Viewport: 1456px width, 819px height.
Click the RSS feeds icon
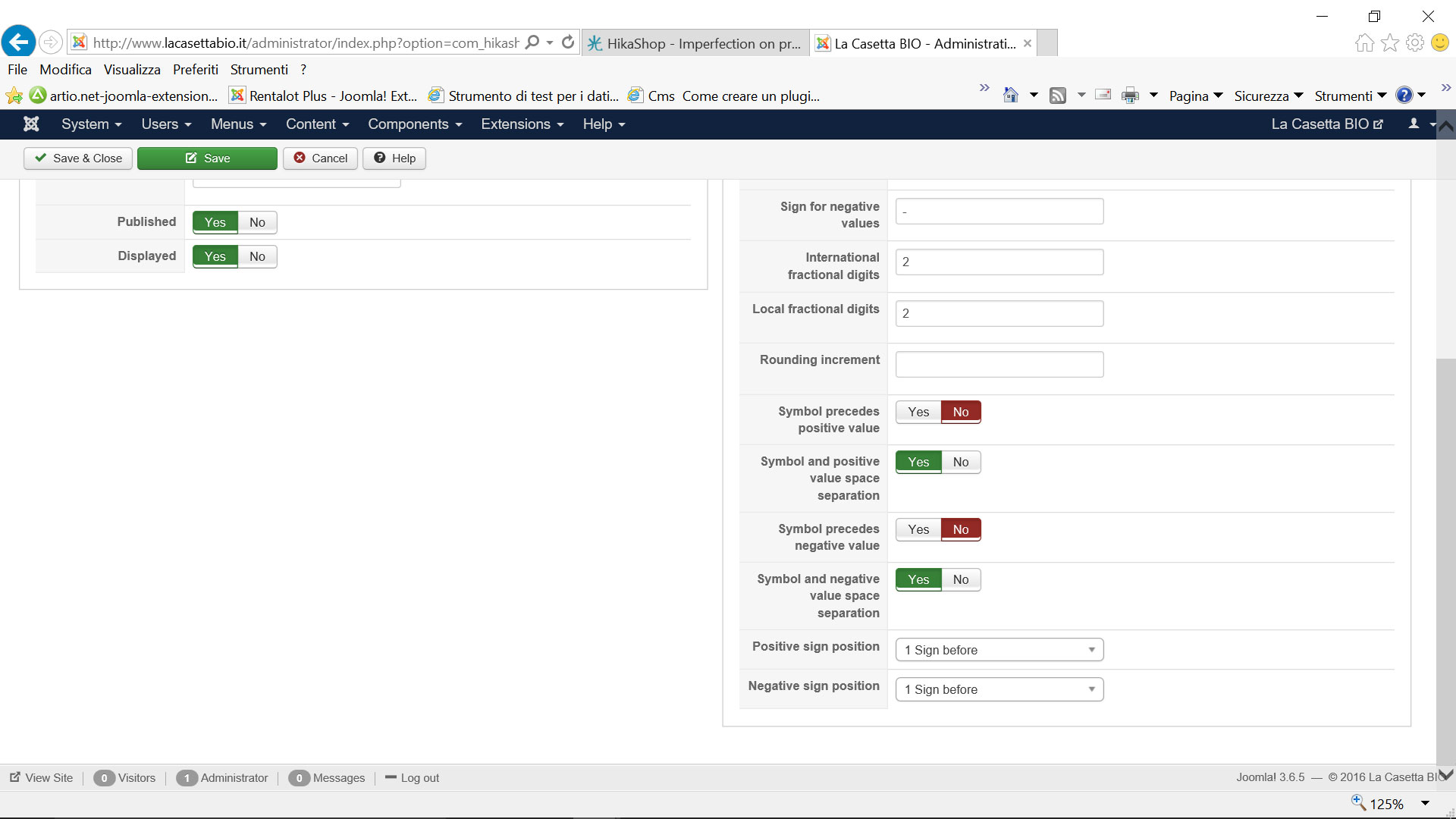click(x=1058, y=96)
